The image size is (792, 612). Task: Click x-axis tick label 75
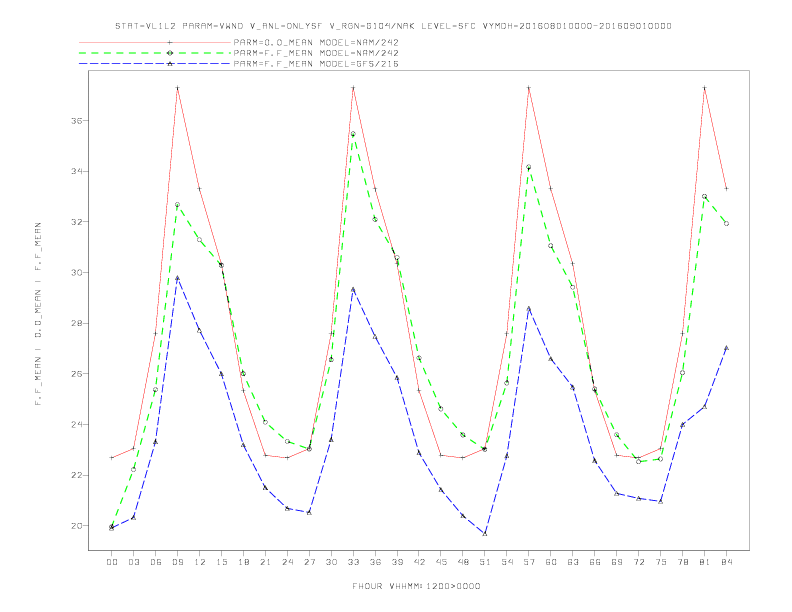pos(661,562)
